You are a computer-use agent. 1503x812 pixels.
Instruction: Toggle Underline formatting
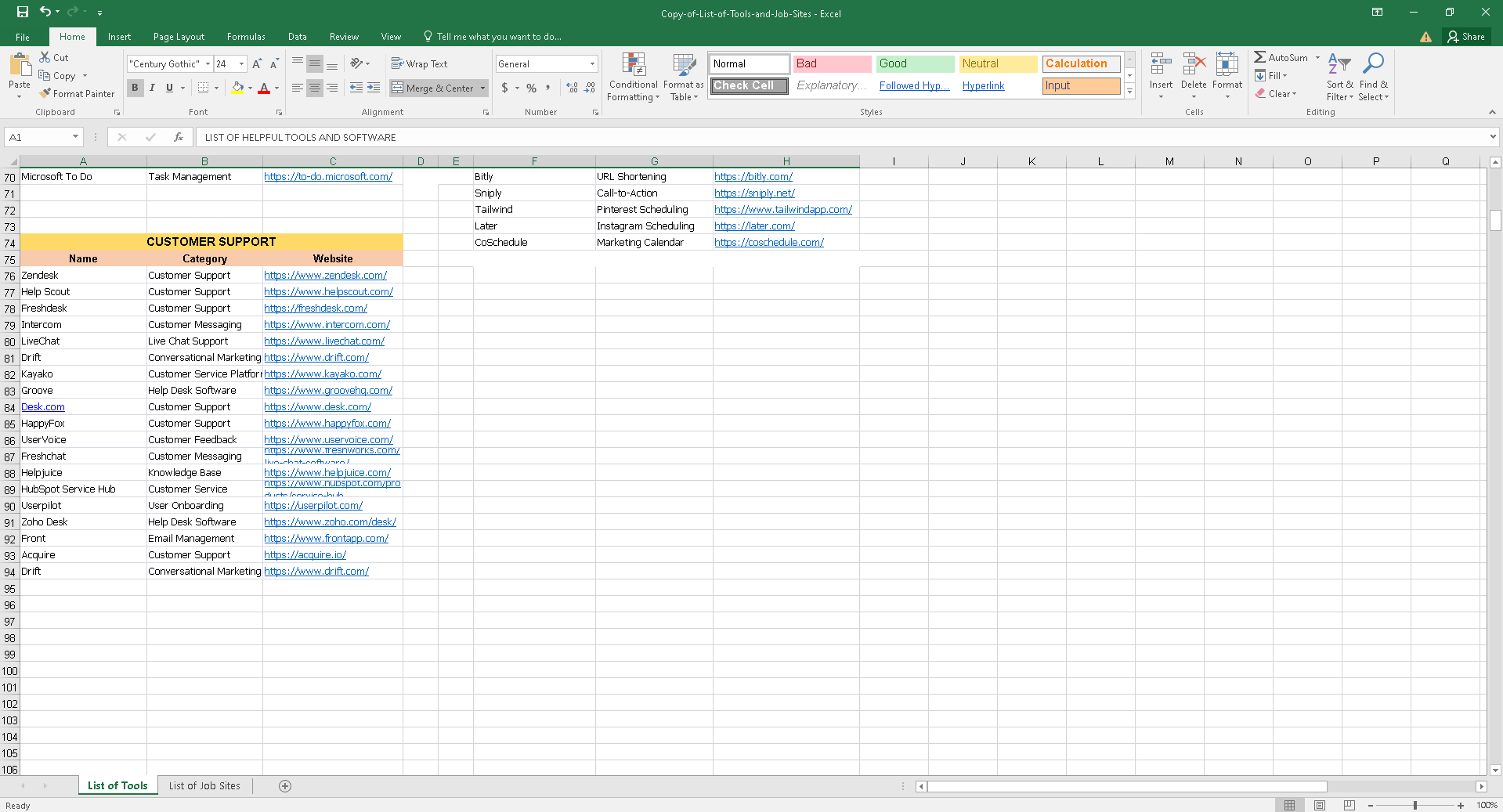[x=169, y=88]
